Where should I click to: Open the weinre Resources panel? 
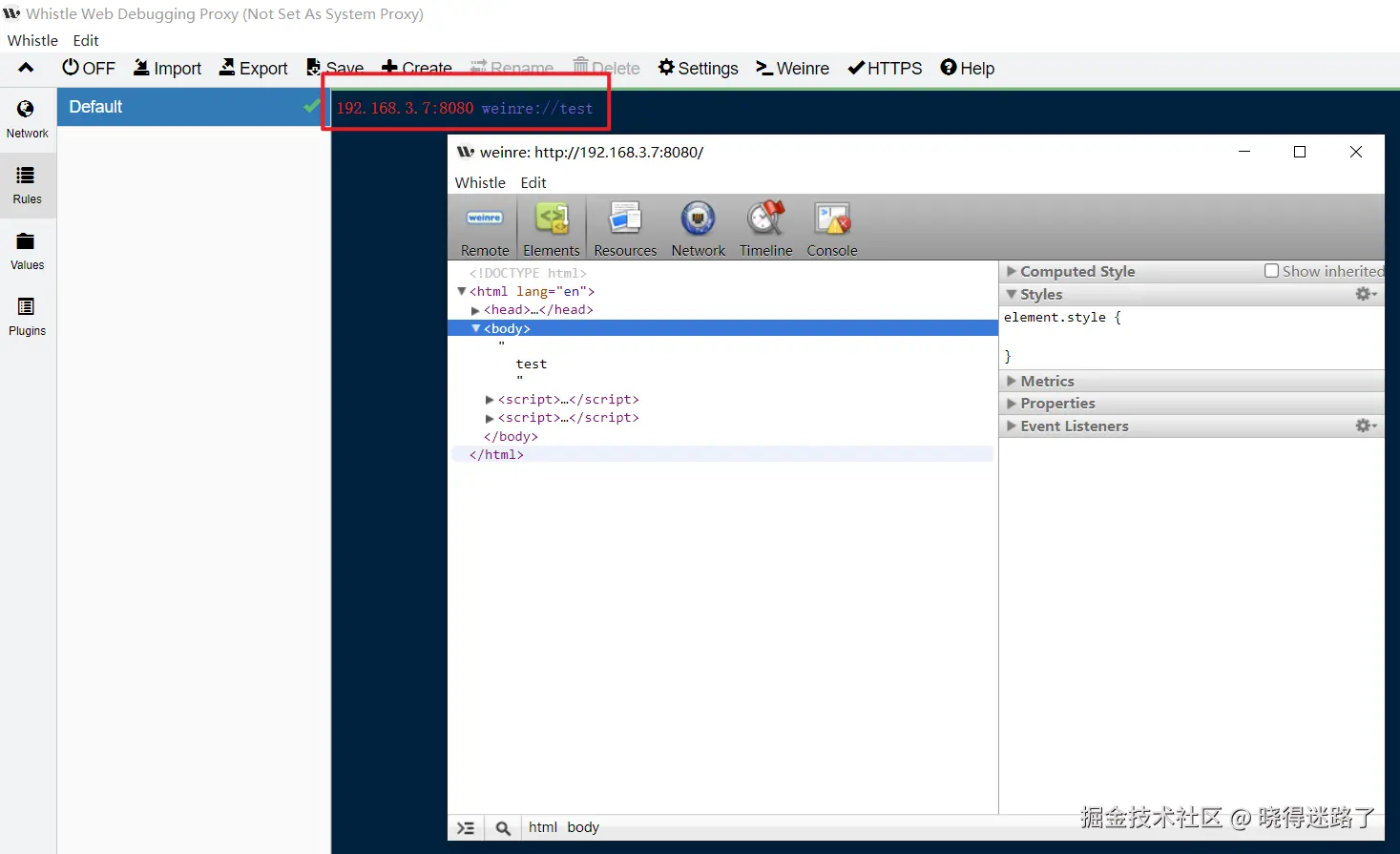tap(625, 228)
